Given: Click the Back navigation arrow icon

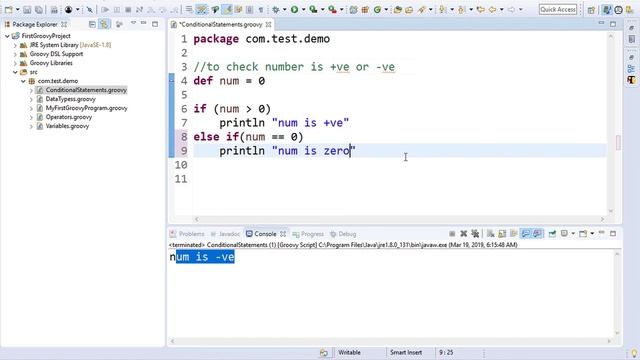Looking at the screenshot, I should [493, 9].
